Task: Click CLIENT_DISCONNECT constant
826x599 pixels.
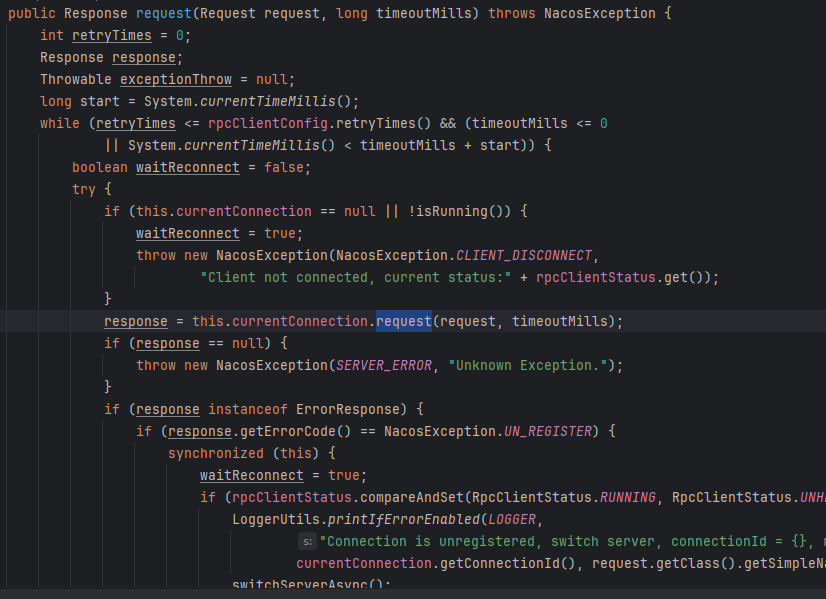Action: coord(524,256)
